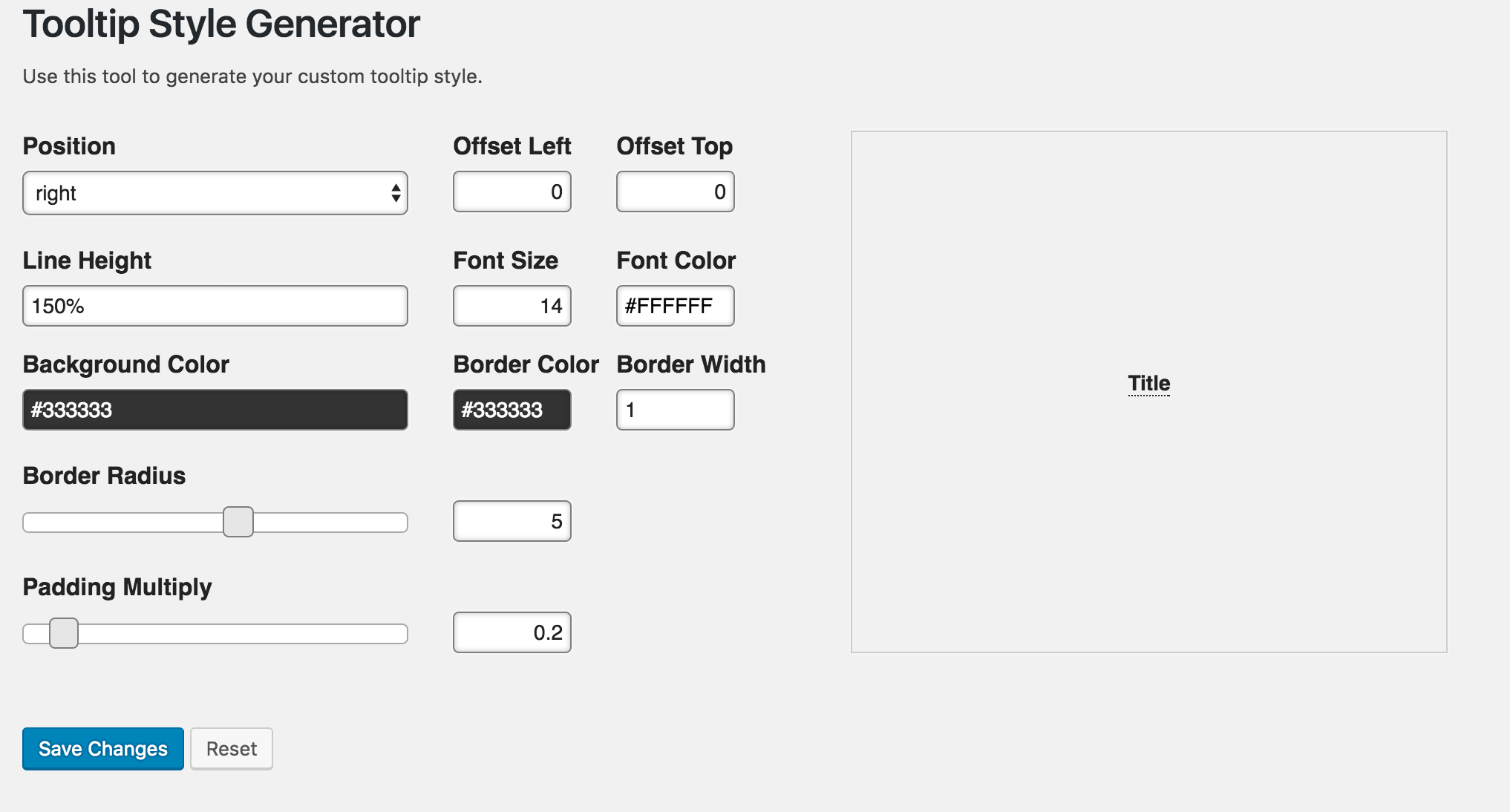
Task: Open the Font Color #FFFFFF field
Action: (676, 306)
